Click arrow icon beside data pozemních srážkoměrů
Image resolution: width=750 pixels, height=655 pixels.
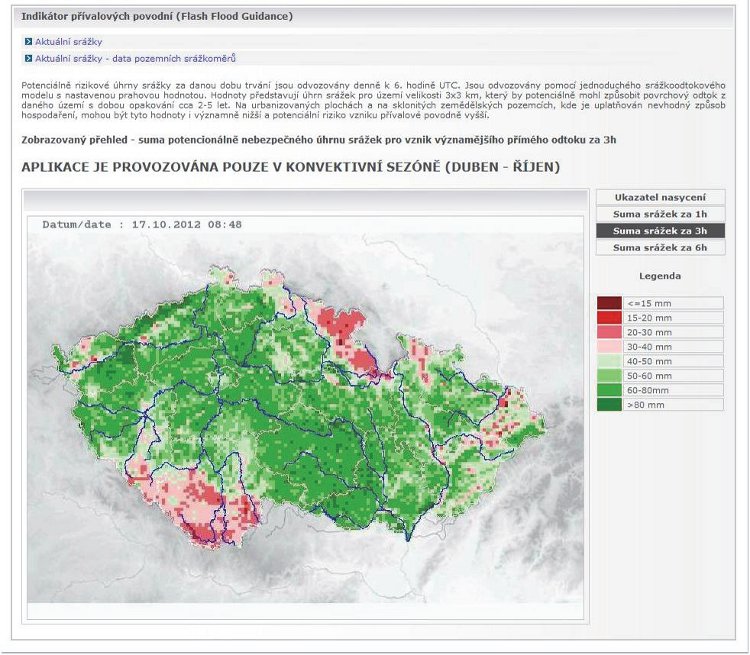(28, 59)
